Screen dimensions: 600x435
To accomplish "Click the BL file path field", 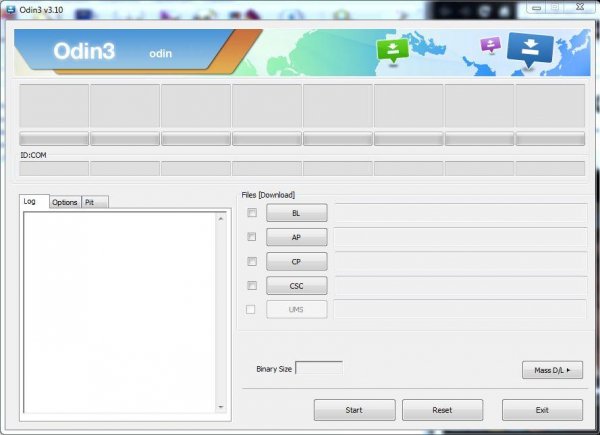I will coord(461,213).
